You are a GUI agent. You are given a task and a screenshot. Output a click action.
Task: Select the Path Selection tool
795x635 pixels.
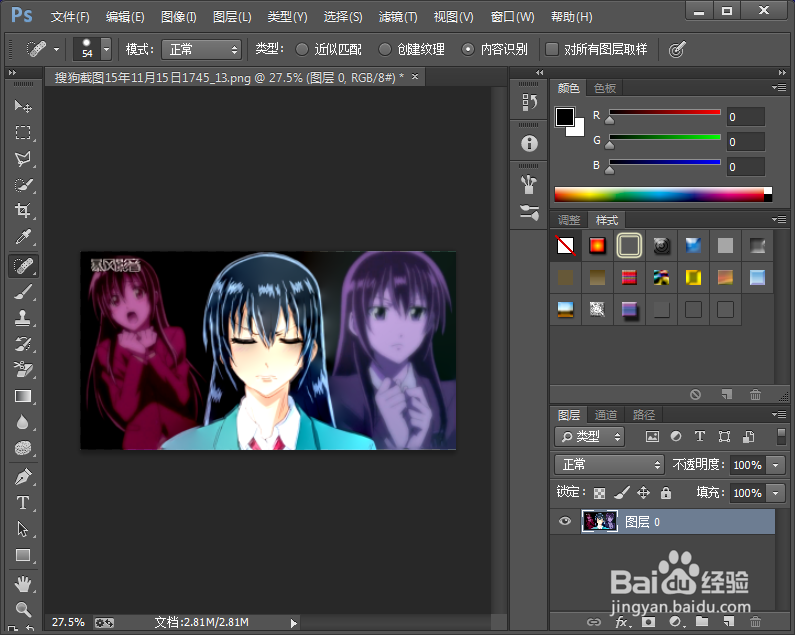(23, 529)
